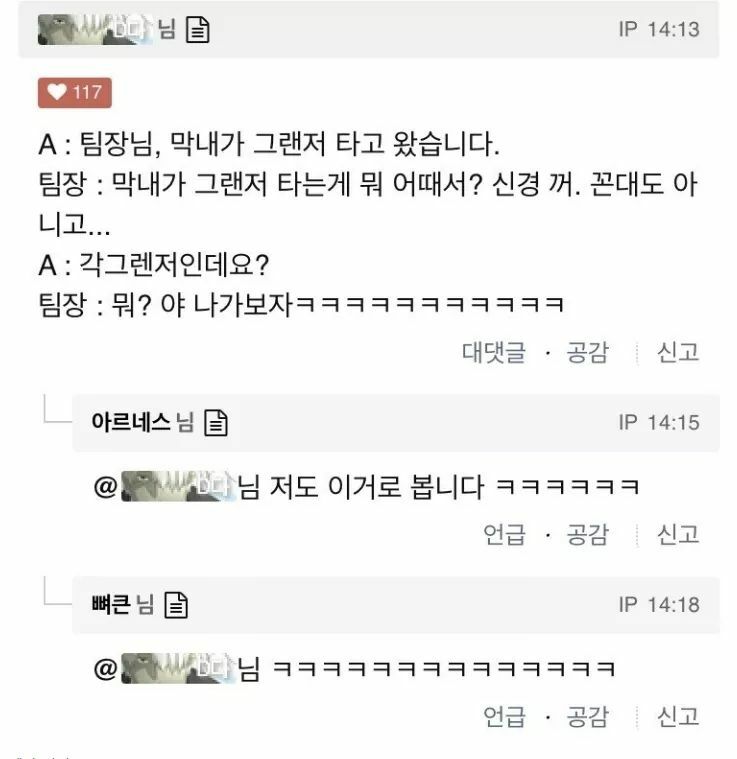Click the IP 14:15 timestamp on 아르네스's reply
The image size is (737, 759).
tap(659, 422)
